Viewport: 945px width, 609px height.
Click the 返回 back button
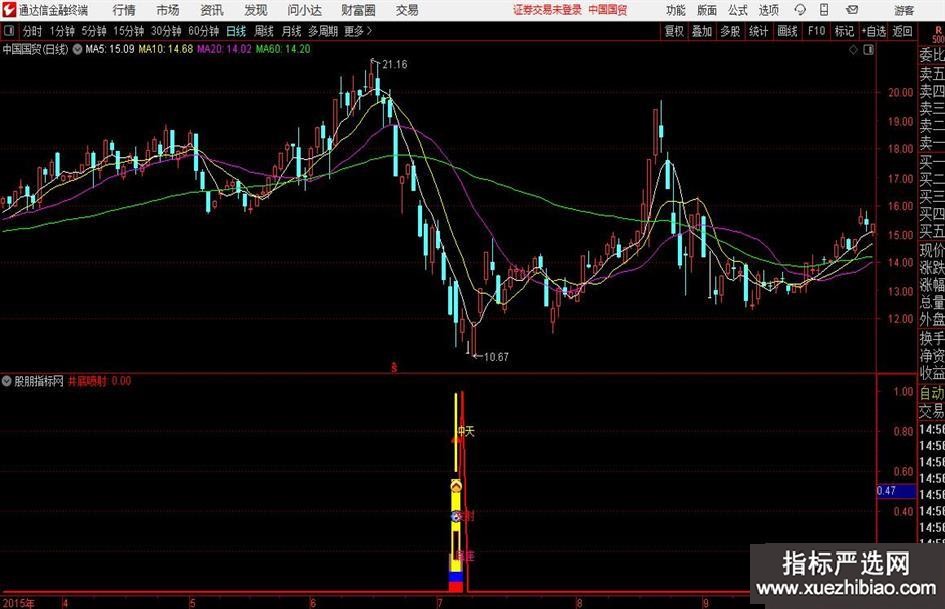(902, 31)
